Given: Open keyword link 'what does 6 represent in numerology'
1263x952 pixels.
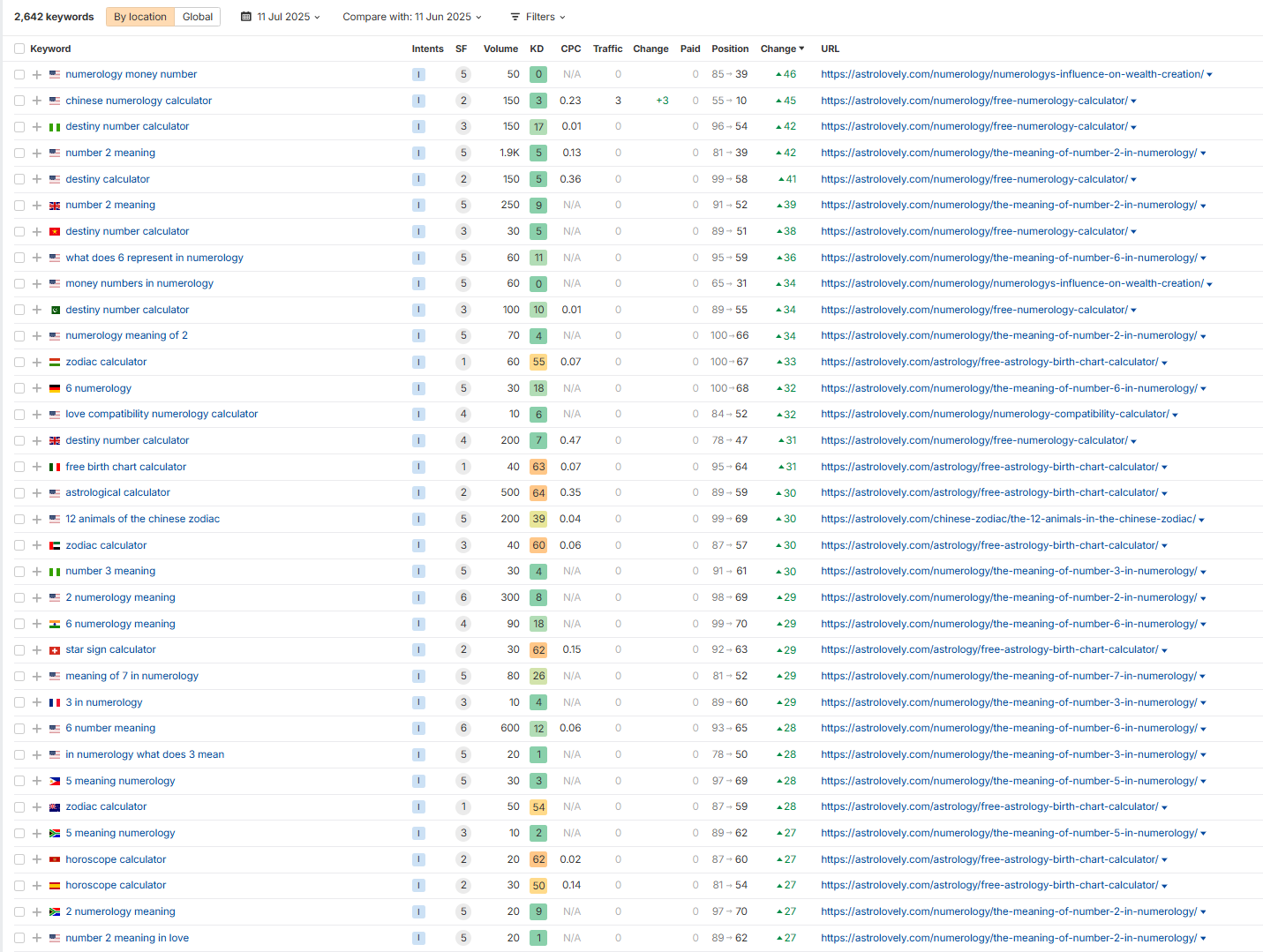Looking at the screenshot, I should [x=154, y=258].
